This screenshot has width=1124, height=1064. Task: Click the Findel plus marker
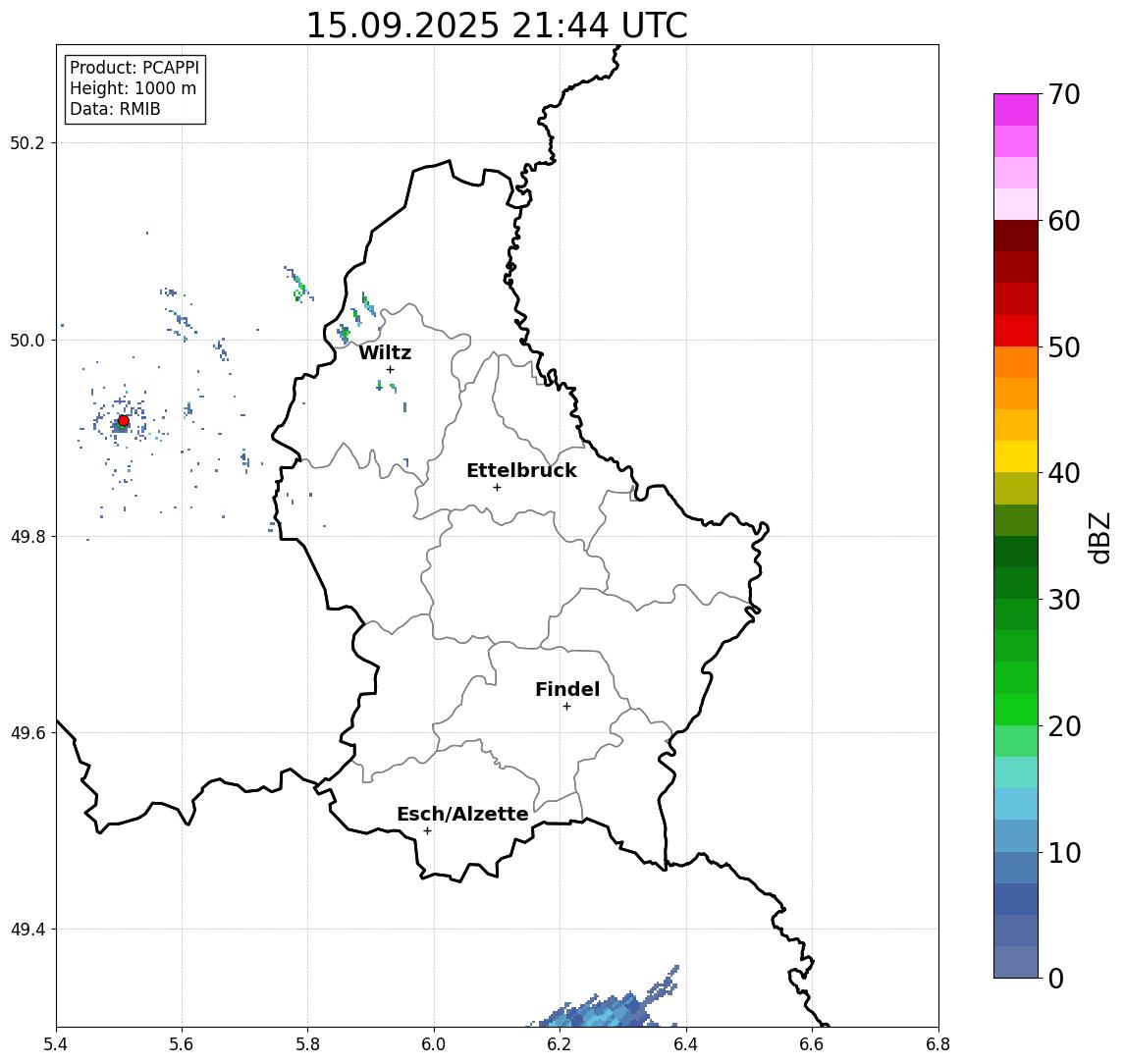(566, 707)
